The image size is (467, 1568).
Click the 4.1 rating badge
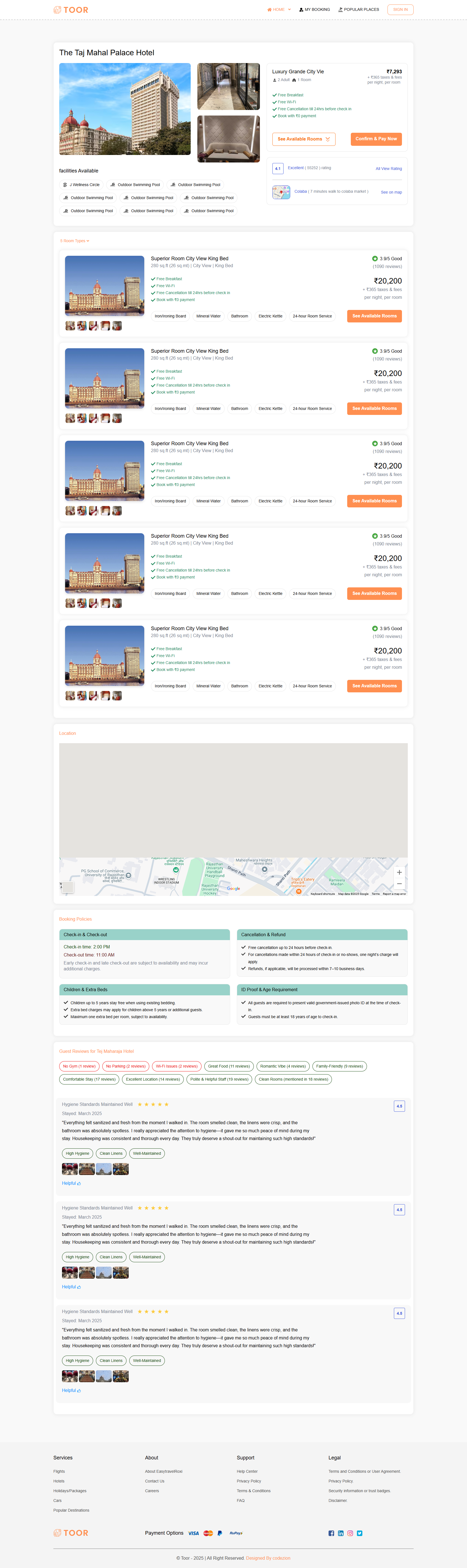278,169
